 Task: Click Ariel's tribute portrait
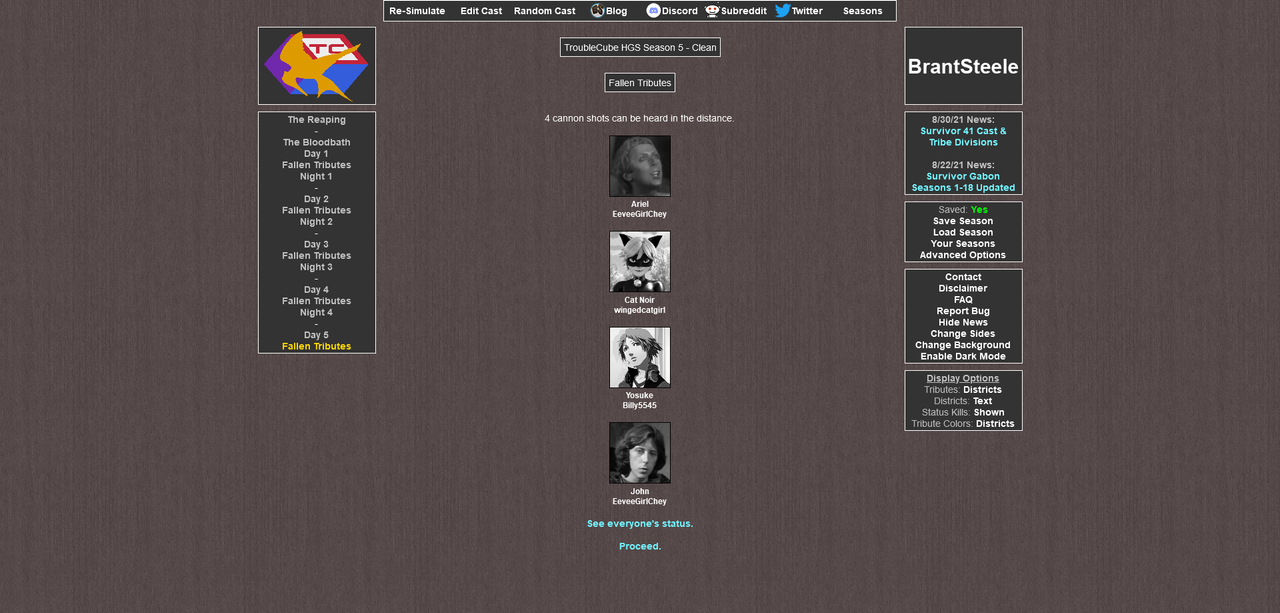point(640,166)
